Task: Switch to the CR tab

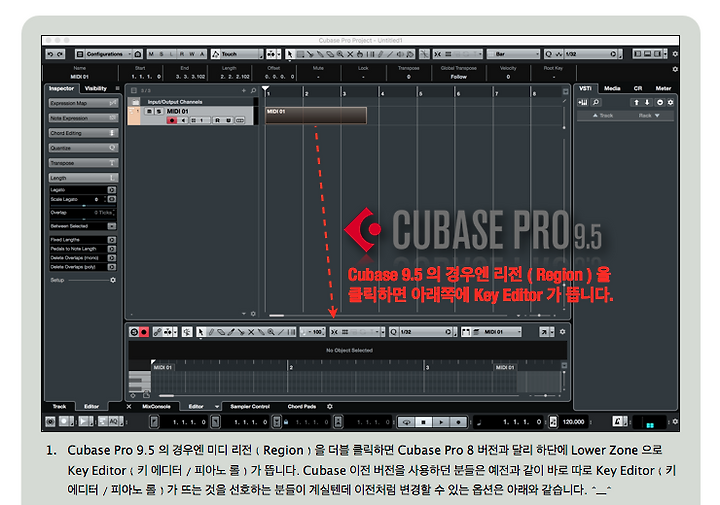Action: pos(638,89)
